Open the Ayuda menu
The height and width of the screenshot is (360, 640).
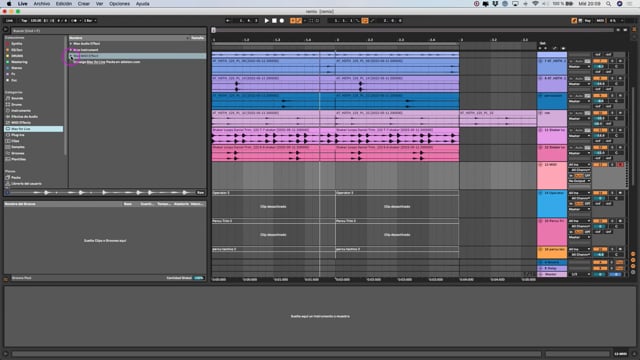pos(142,4)
